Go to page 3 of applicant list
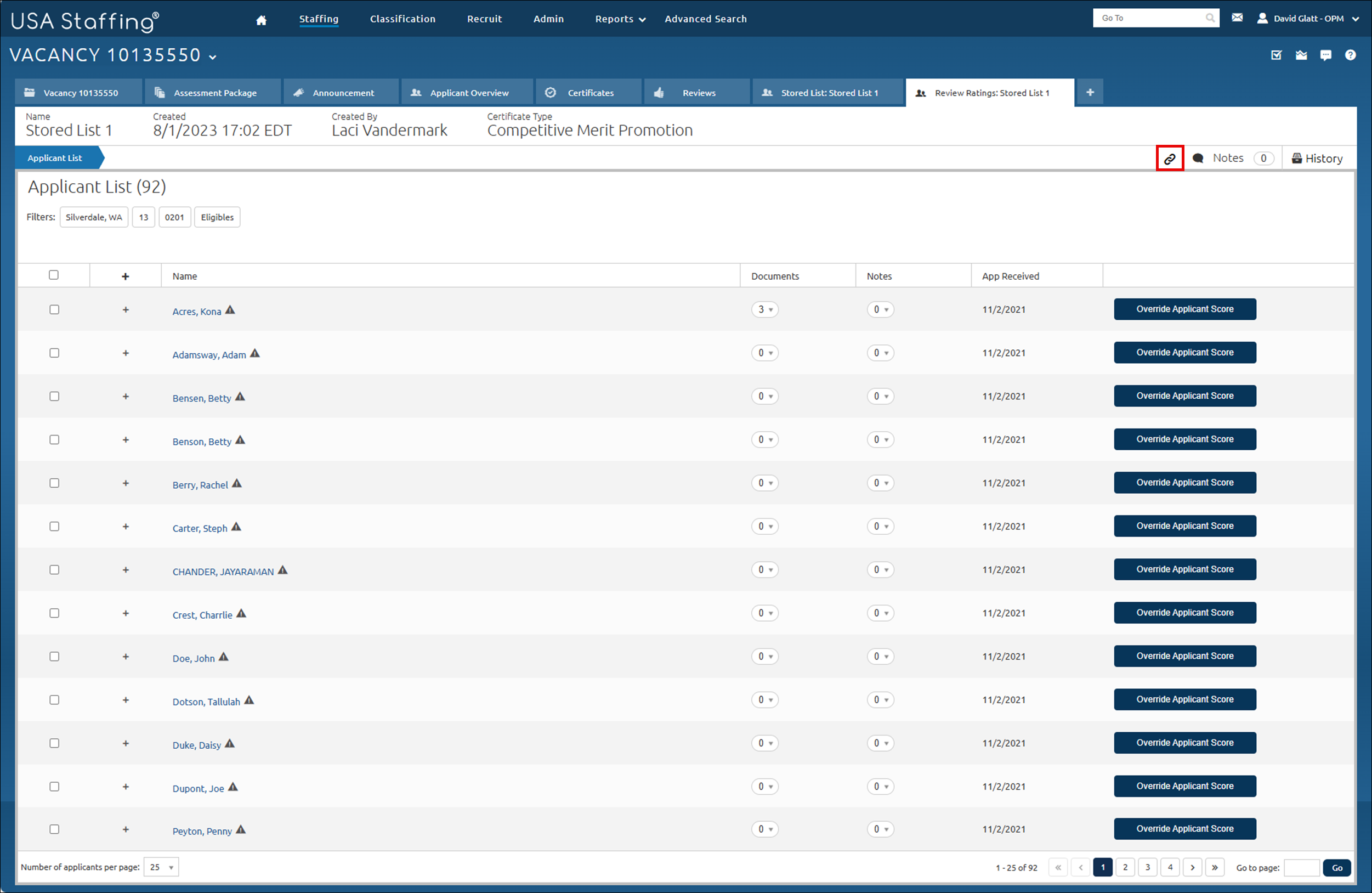1372x893 pixels. (1147, 867)
